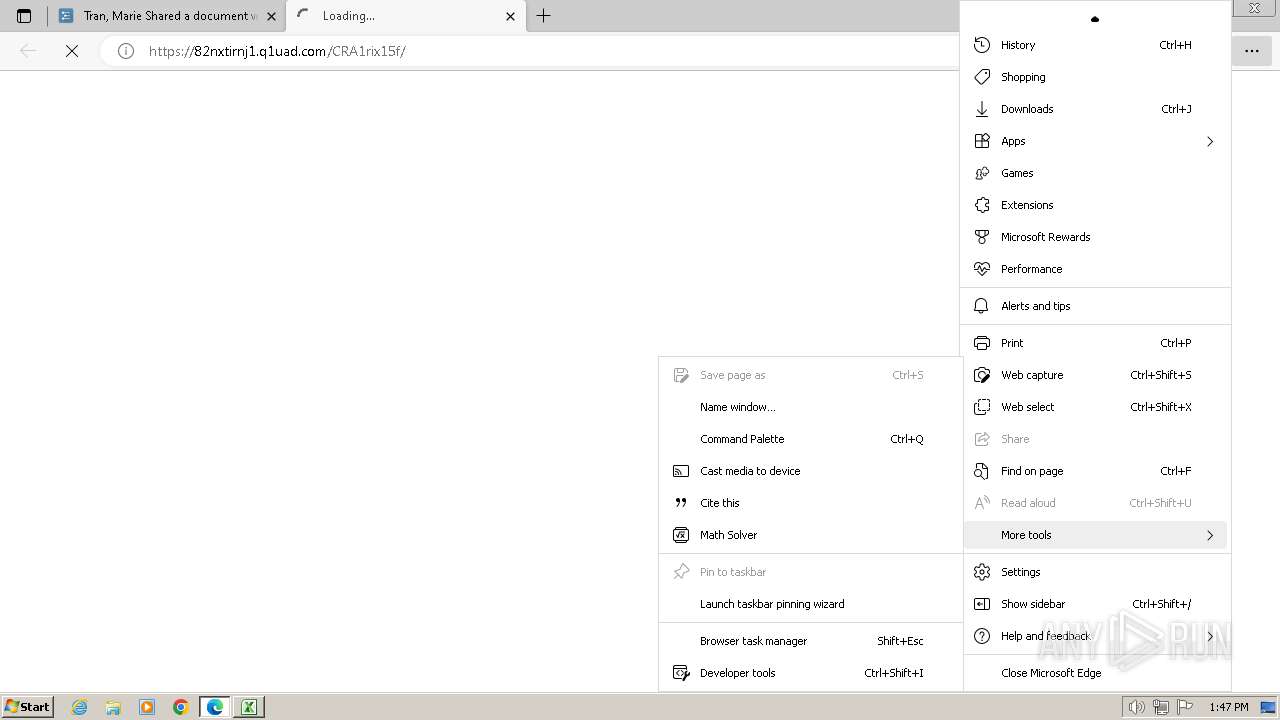Click the Print printer icon

coord(982,343)
